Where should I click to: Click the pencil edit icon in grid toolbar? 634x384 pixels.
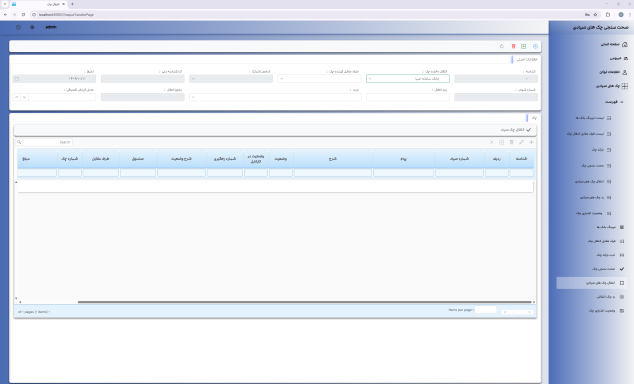pos(522,142)
